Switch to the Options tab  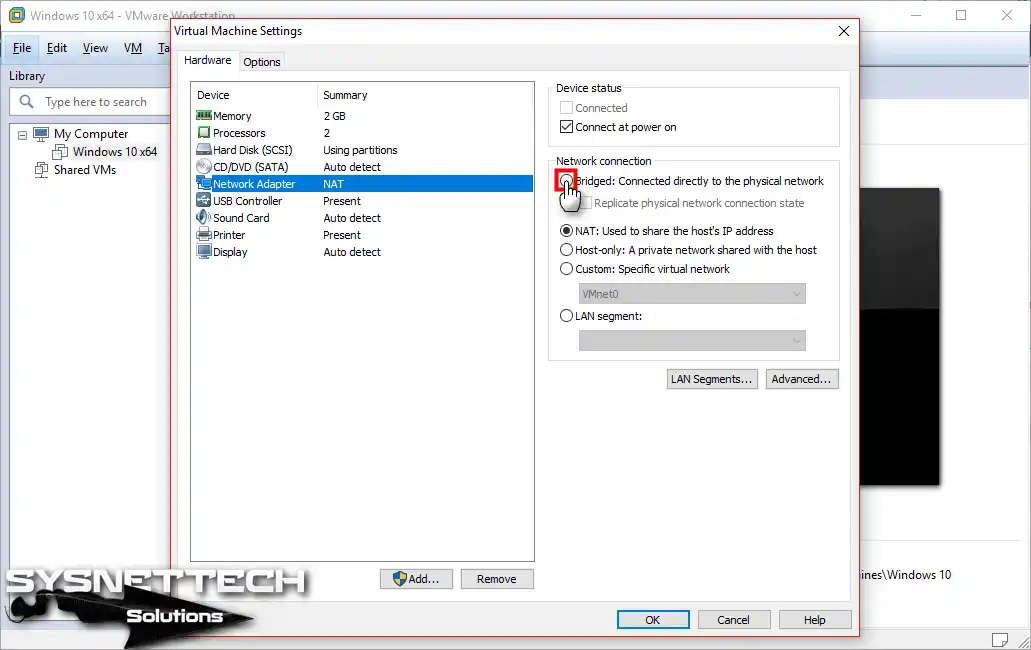coord(262,62)
